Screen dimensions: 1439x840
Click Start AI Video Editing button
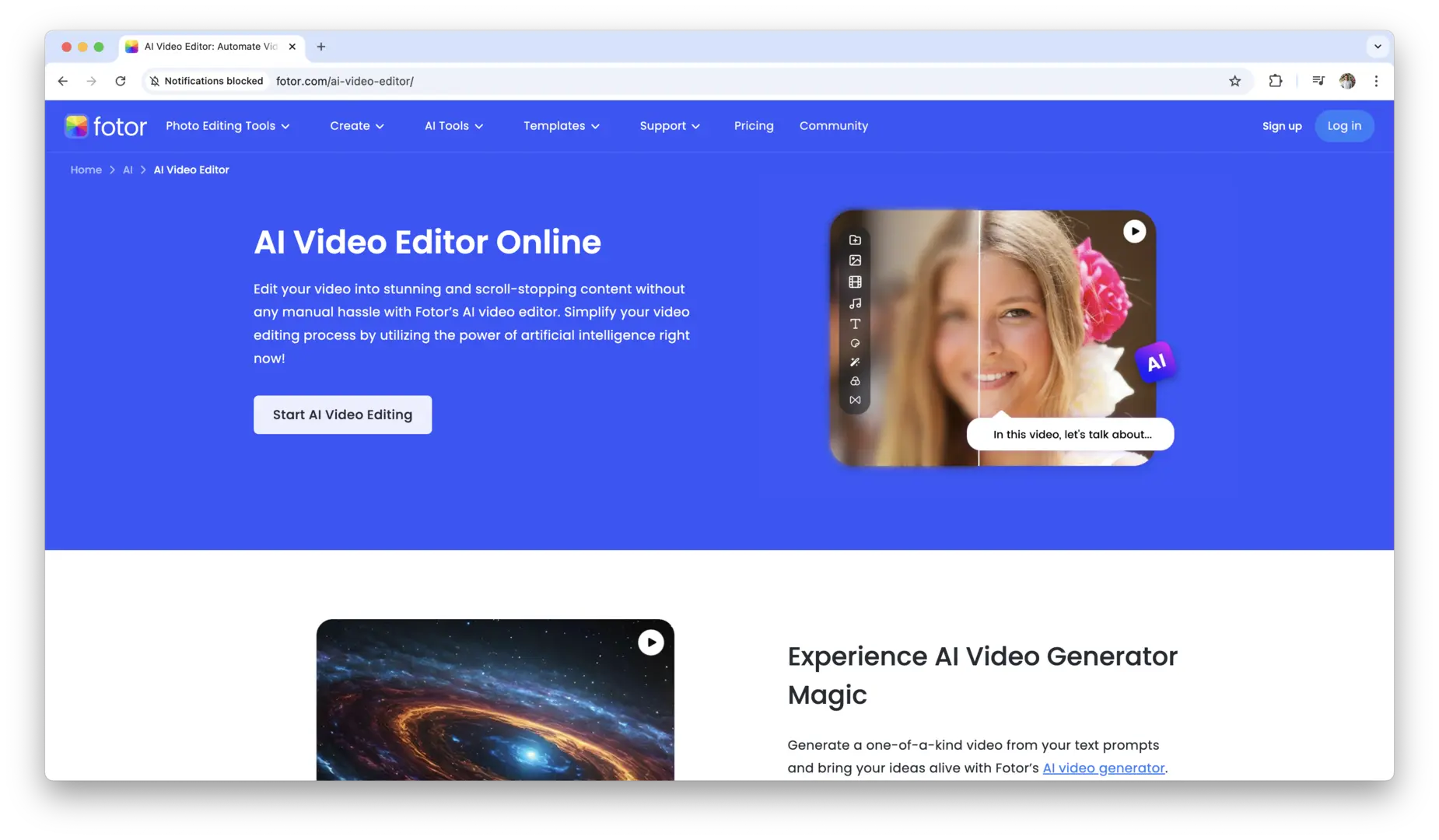click(x=342, y=415)
